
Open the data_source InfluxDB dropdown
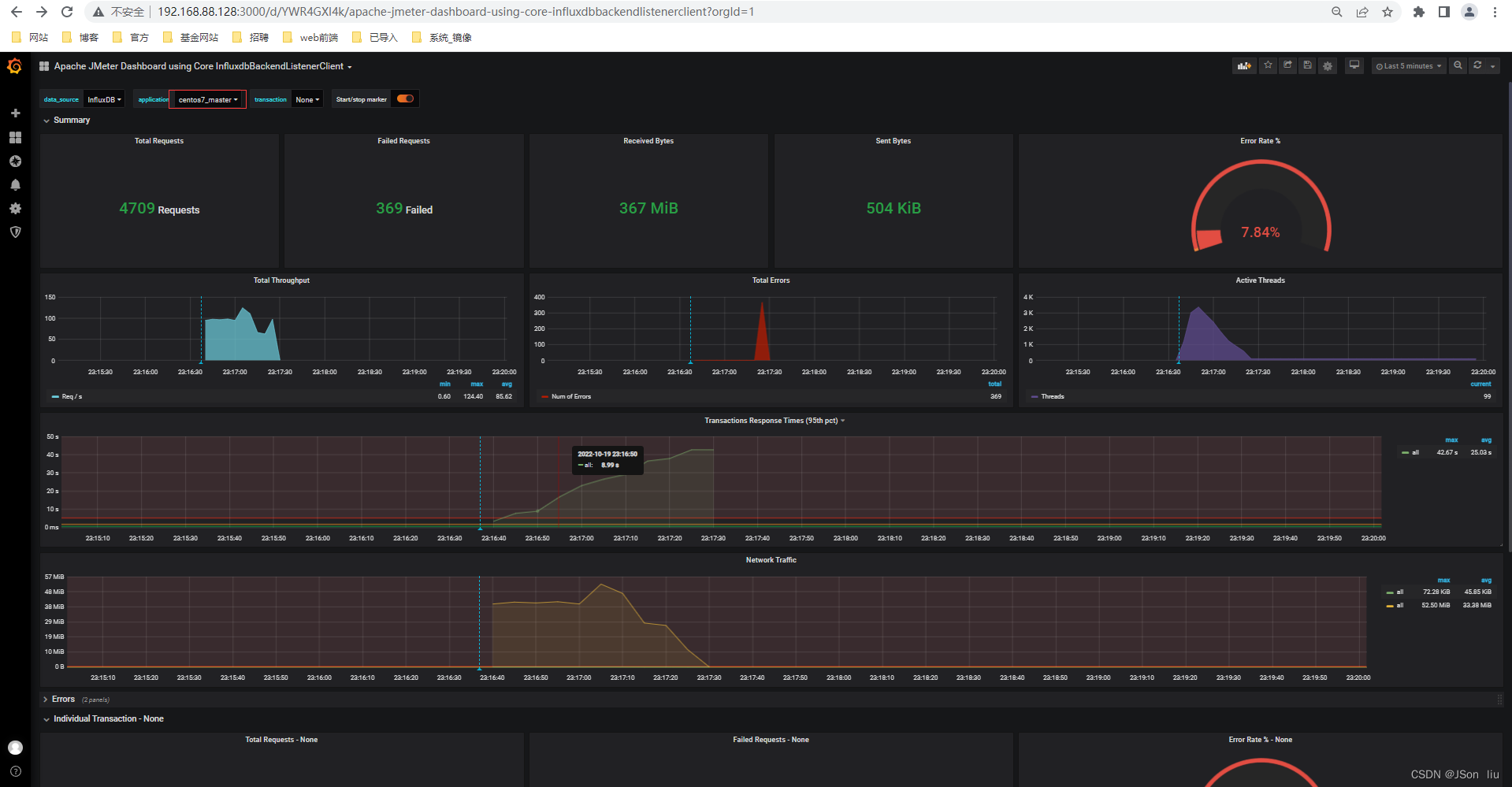pyautogui.click(x=104, y=99)
